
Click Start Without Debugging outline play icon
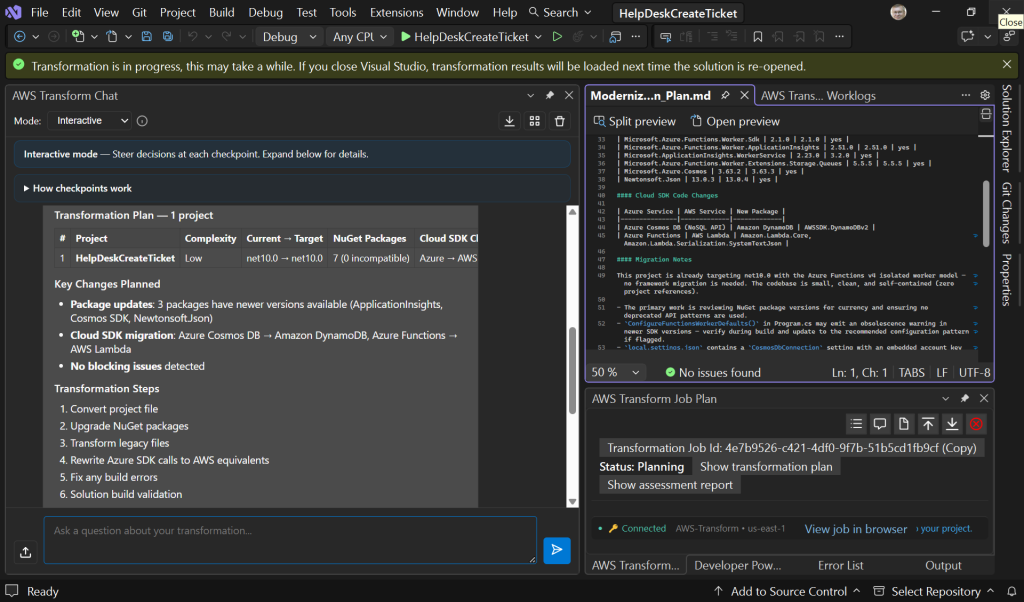pos(557,37)
